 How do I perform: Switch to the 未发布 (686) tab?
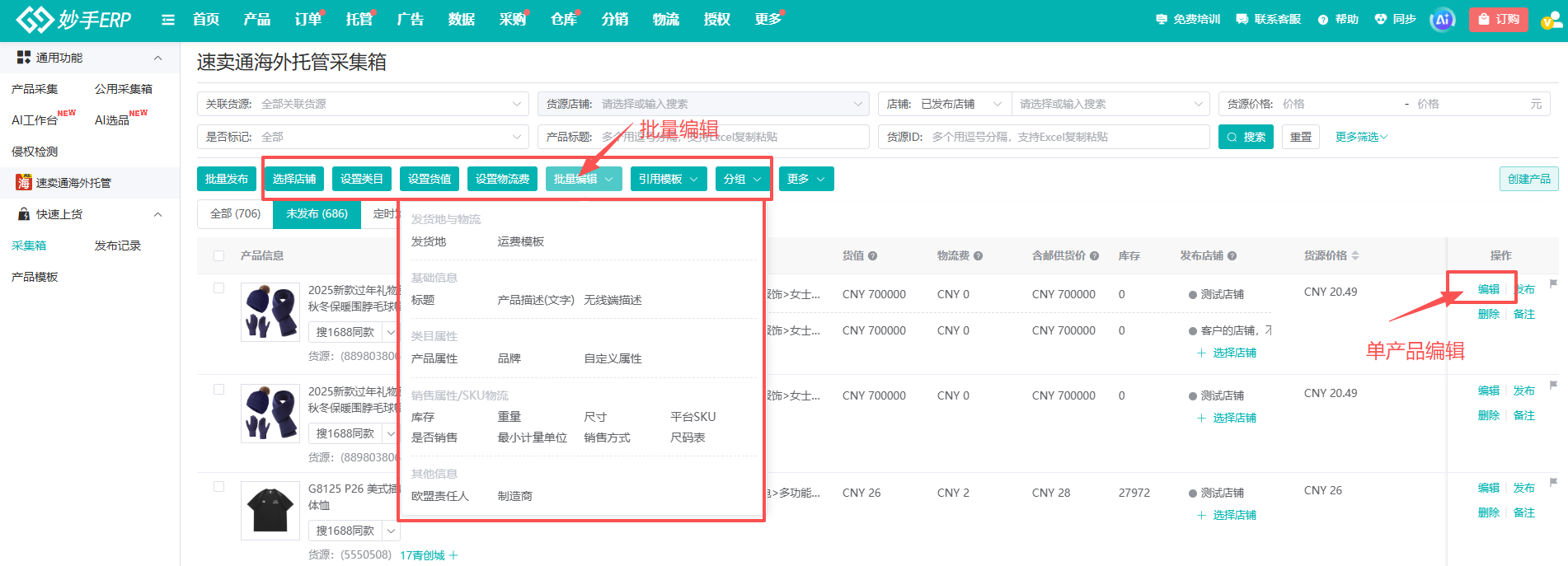tap(317, 213)
